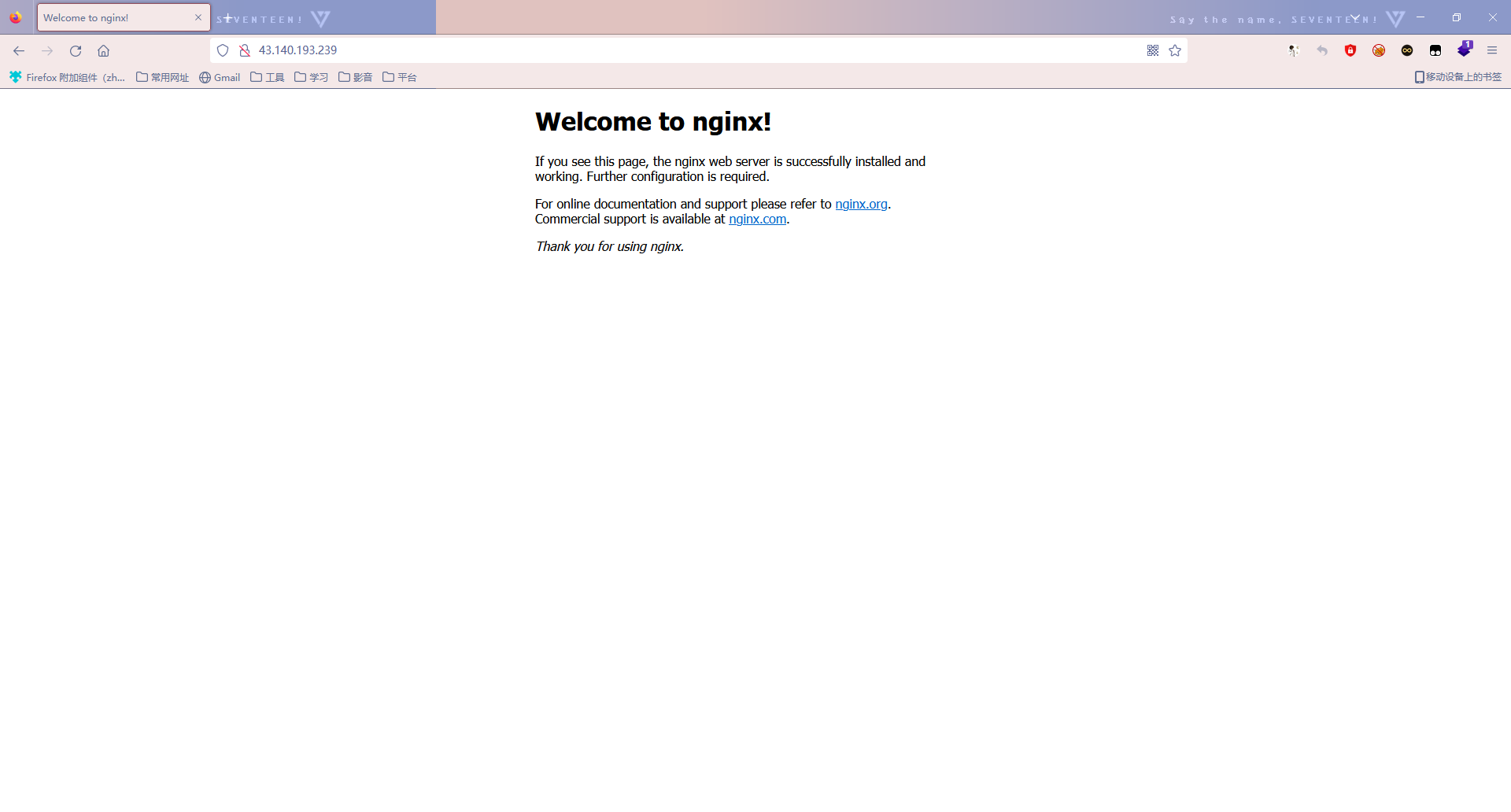Screen dimensions: 1511x812
Task: Expand the 平台 bookmark folder
Action: 400,77
